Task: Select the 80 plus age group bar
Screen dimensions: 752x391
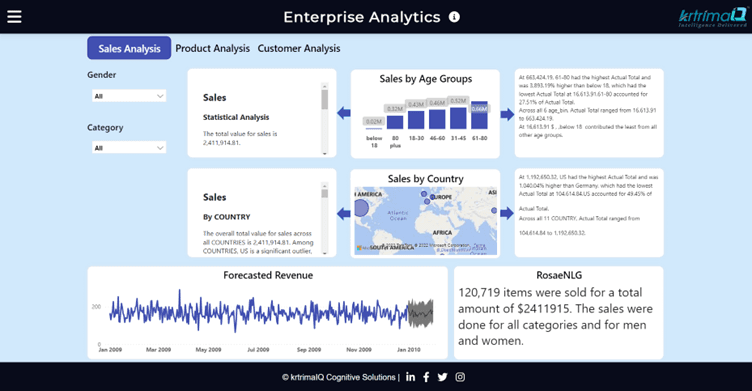Action: (395, 122)
